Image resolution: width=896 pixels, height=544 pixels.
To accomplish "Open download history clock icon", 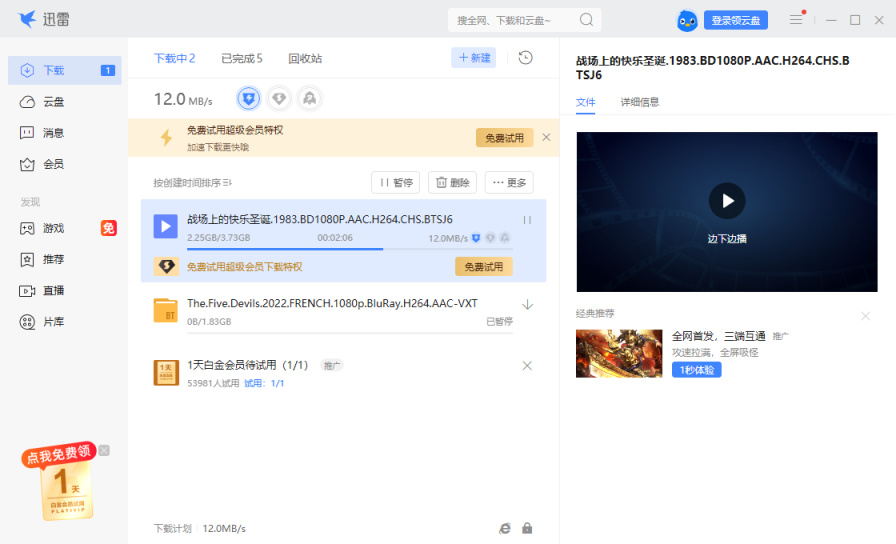I will tap(525, 58).
